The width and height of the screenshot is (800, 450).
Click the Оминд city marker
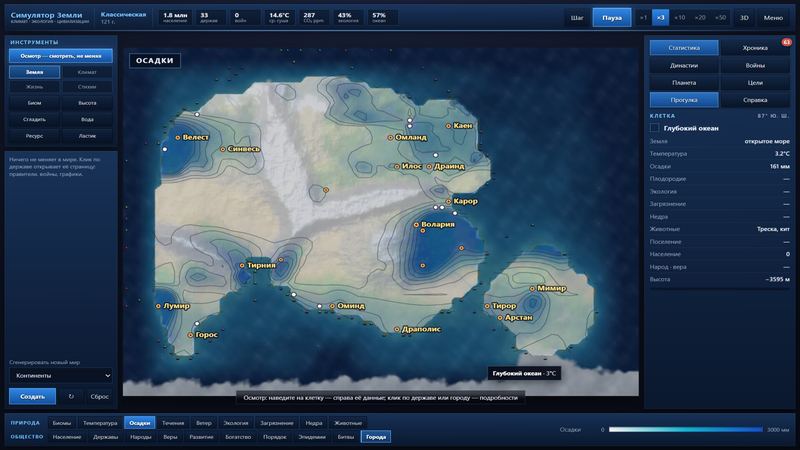coord(332,306)
